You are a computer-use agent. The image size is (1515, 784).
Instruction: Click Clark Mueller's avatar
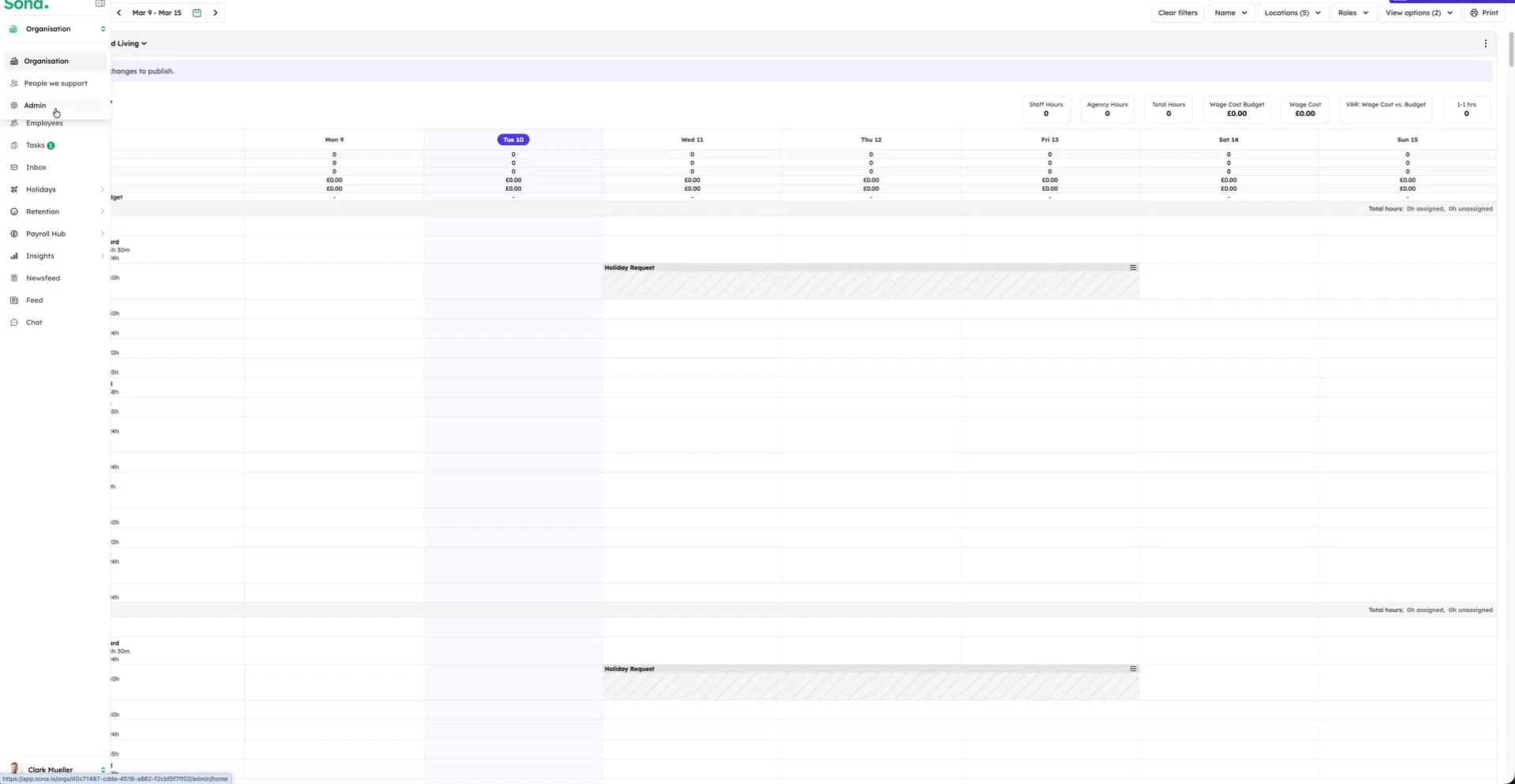14,768
